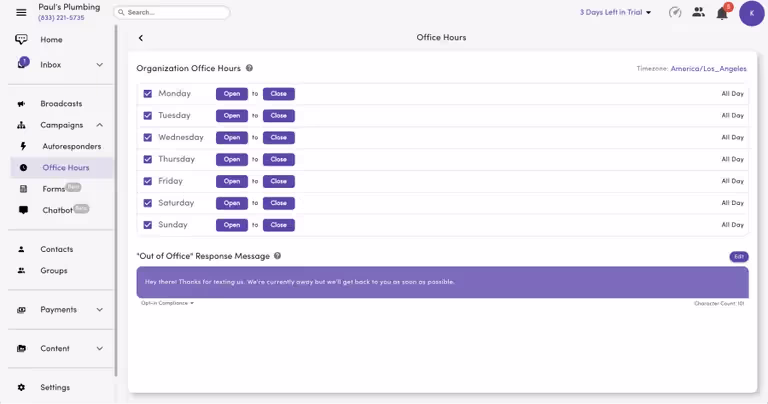Go to Autoresponders in the sidebar
The image size is (768, 404).
[x=71, y=146]
